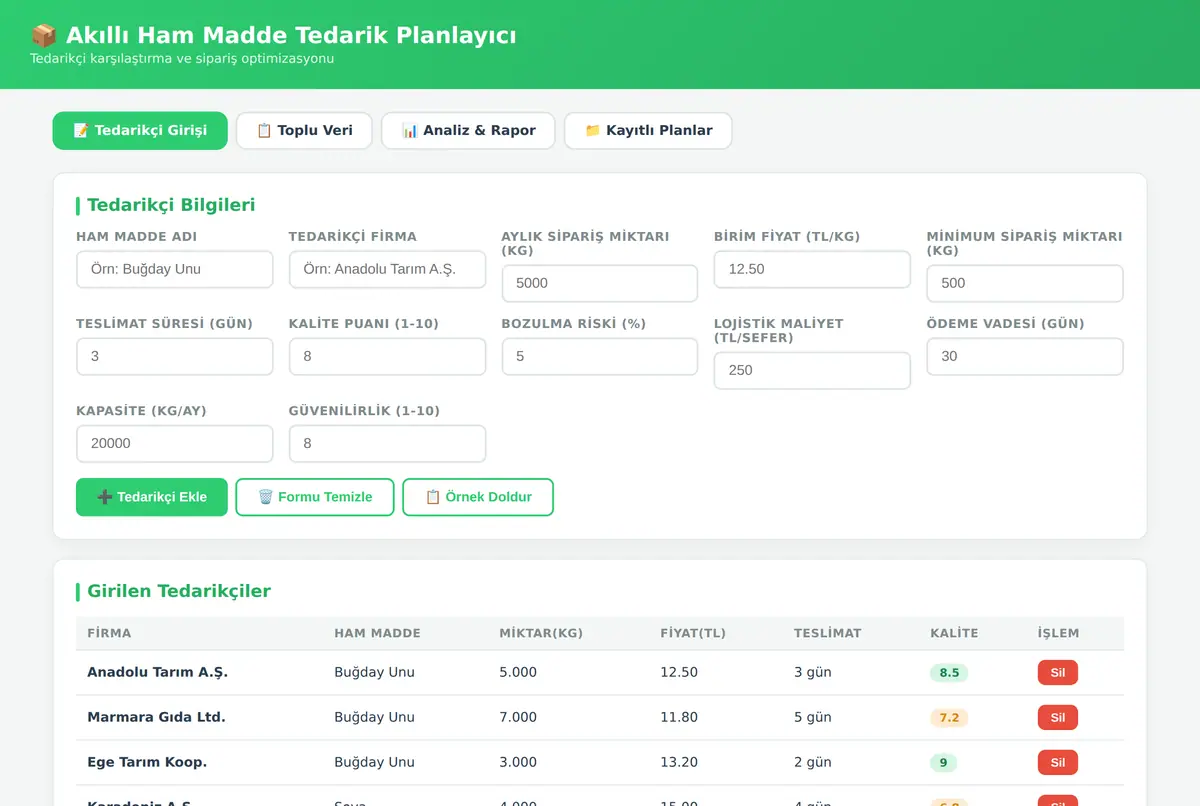
Task: Focus the Minimum Sipariş Miktarı field
Action: point(1025,283)
